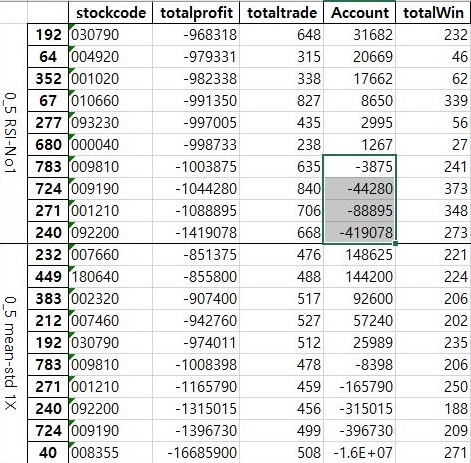The height and width of the screenshot is (463, 471).
Task: Select stockcode cell 010660
Action: [110, 101]
